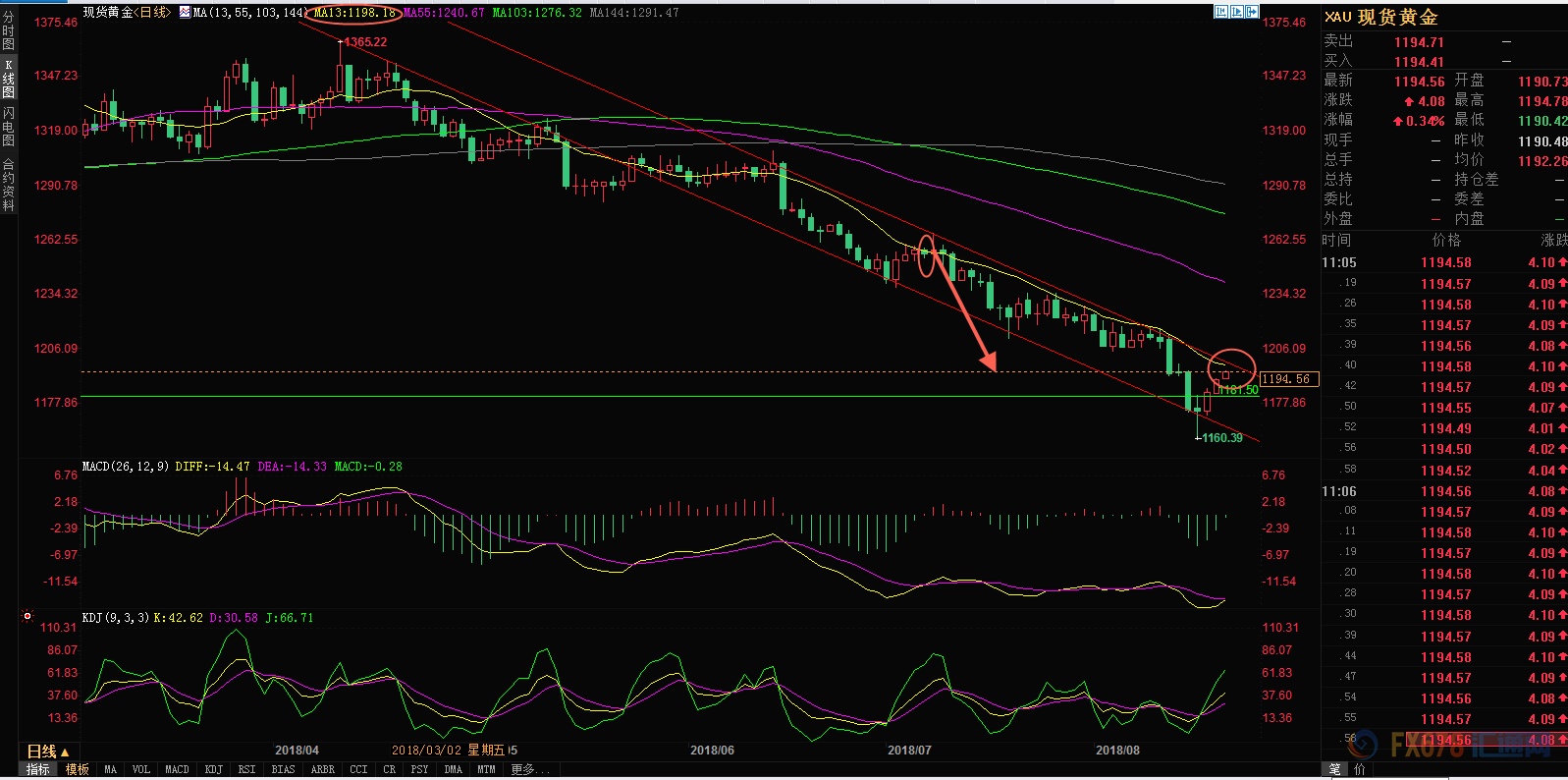Screen dimensions: 1568x780
Task: Click the 昨收 value 1190.48
Action: (1542, 141)
